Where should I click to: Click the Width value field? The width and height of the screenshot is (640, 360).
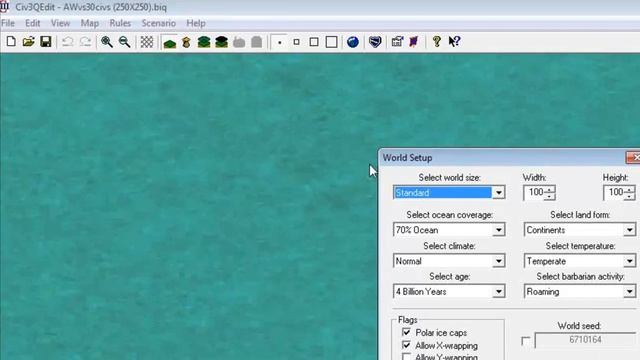click(x=535, y=193)
